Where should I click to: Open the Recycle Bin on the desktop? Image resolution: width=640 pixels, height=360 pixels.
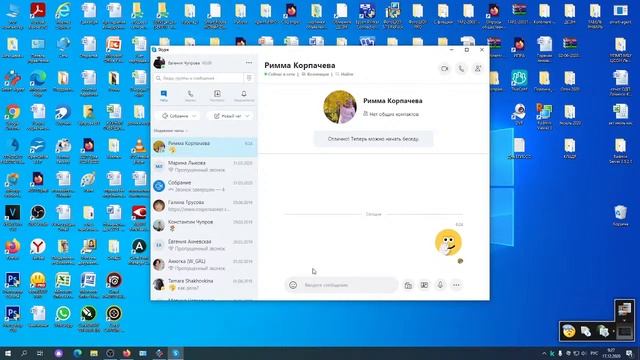click(620, 216)
